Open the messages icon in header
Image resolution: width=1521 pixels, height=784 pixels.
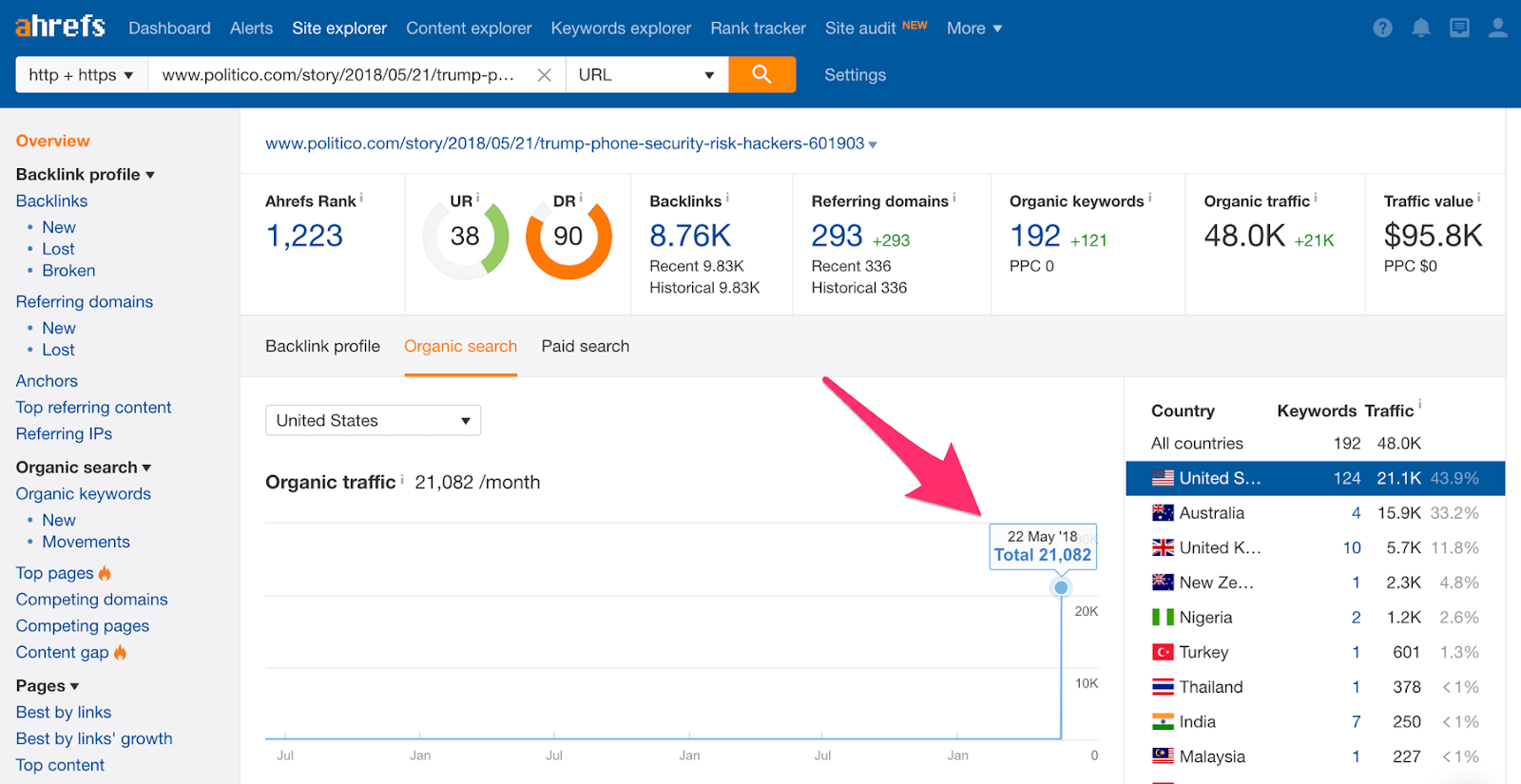click(1459, 29)
